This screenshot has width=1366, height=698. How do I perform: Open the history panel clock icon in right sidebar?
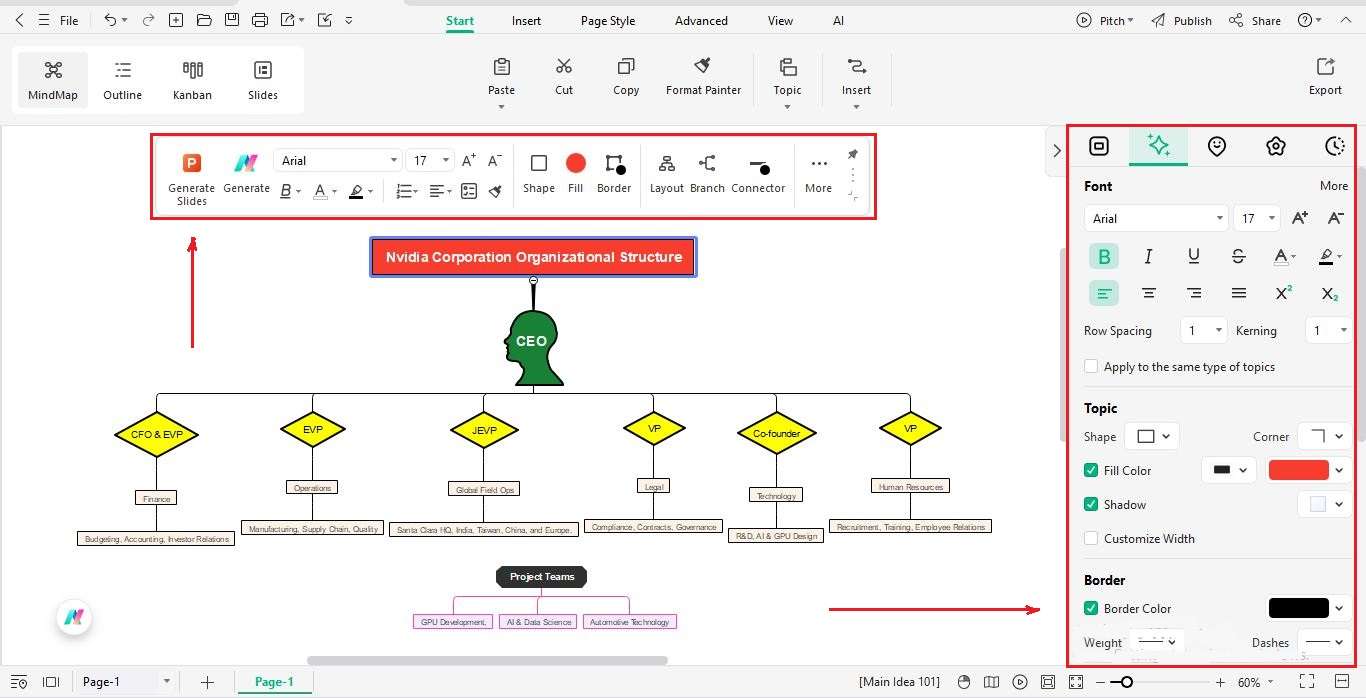(1335, 146)
